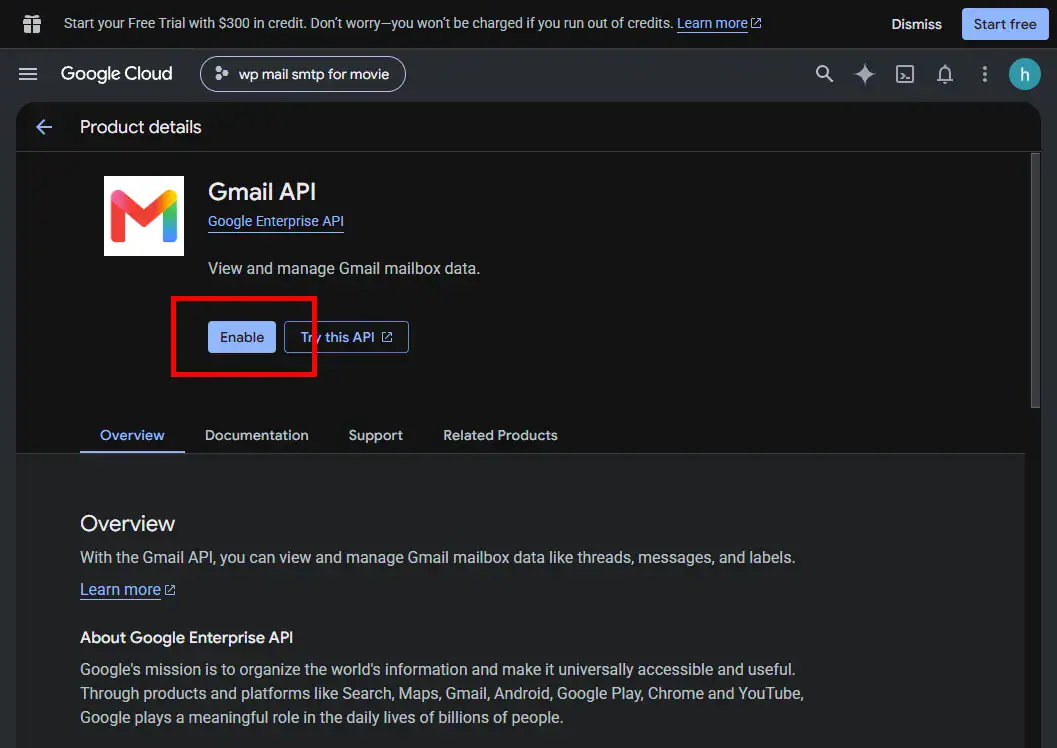Click the page's vertical scrollbar

coord(1035,280)
